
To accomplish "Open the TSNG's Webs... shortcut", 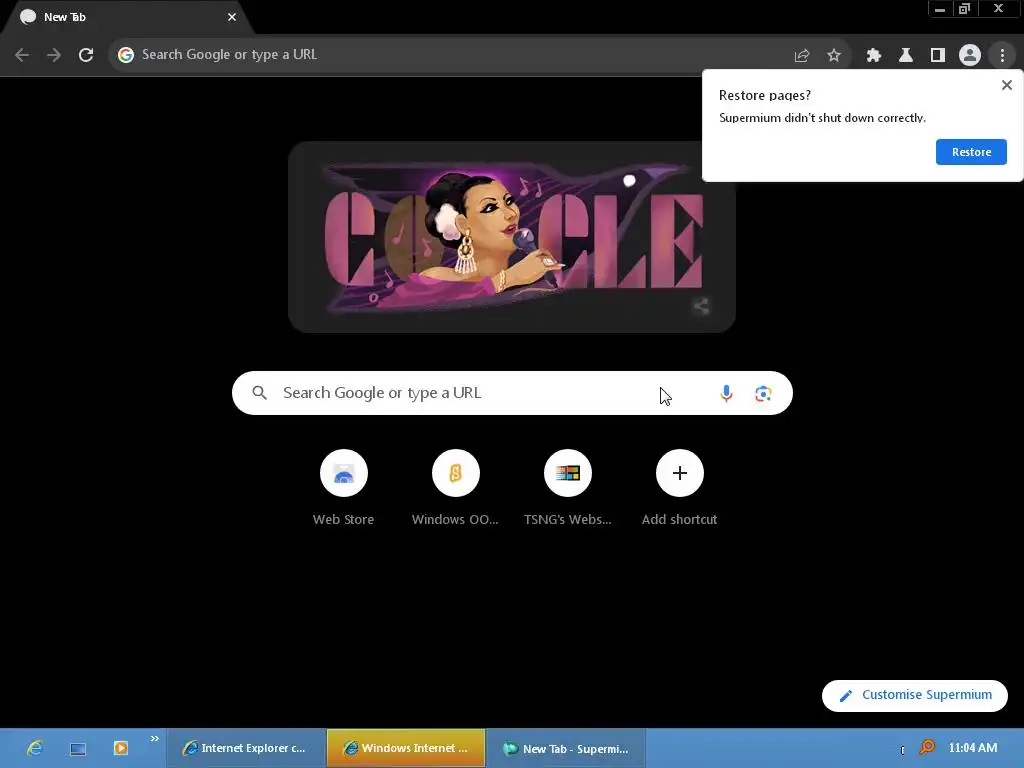I will click(568, 488).
